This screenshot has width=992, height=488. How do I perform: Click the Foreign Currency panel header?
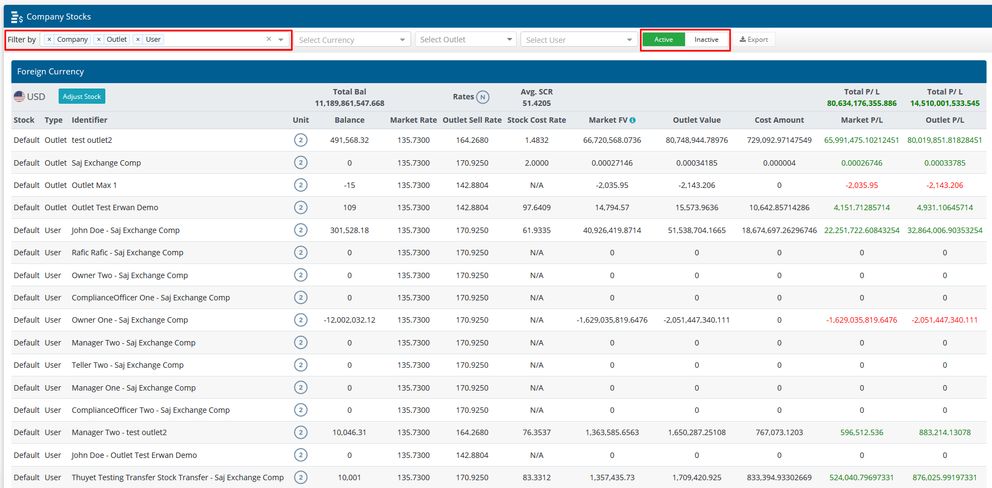499,72
